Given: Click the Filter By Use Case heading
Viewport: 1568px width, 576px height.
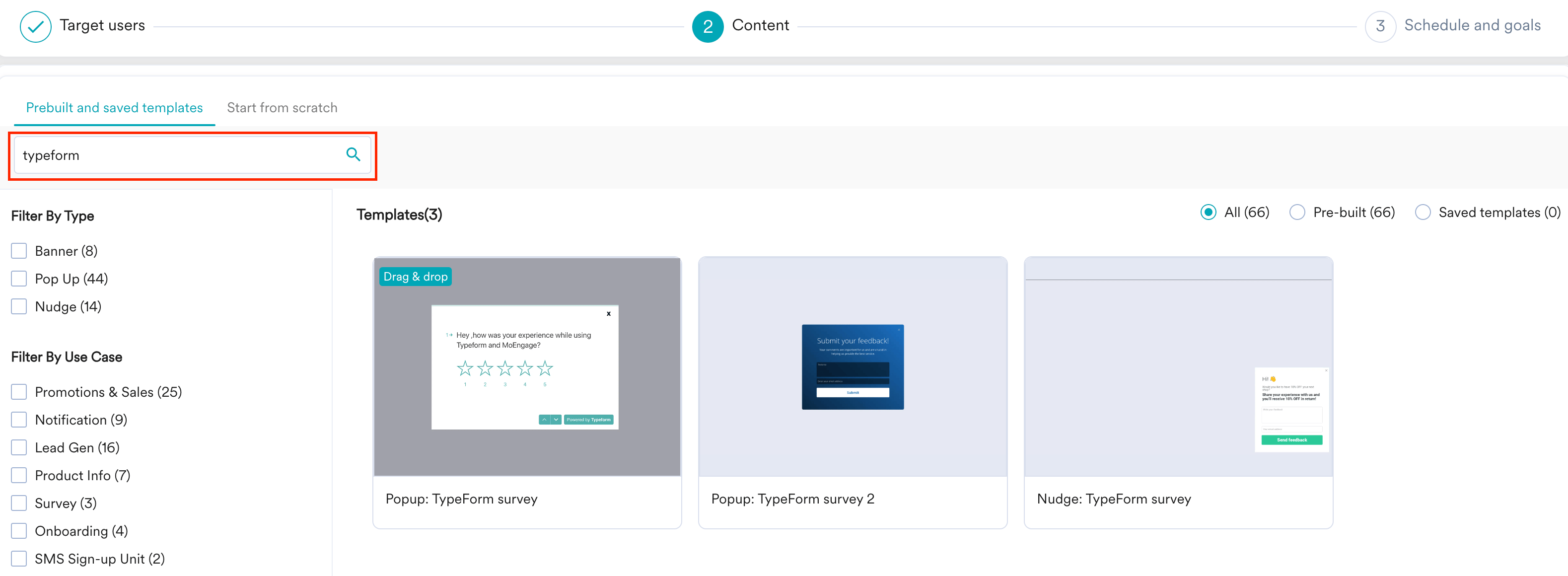Looking at the screenshot, I should pos(67,358).
